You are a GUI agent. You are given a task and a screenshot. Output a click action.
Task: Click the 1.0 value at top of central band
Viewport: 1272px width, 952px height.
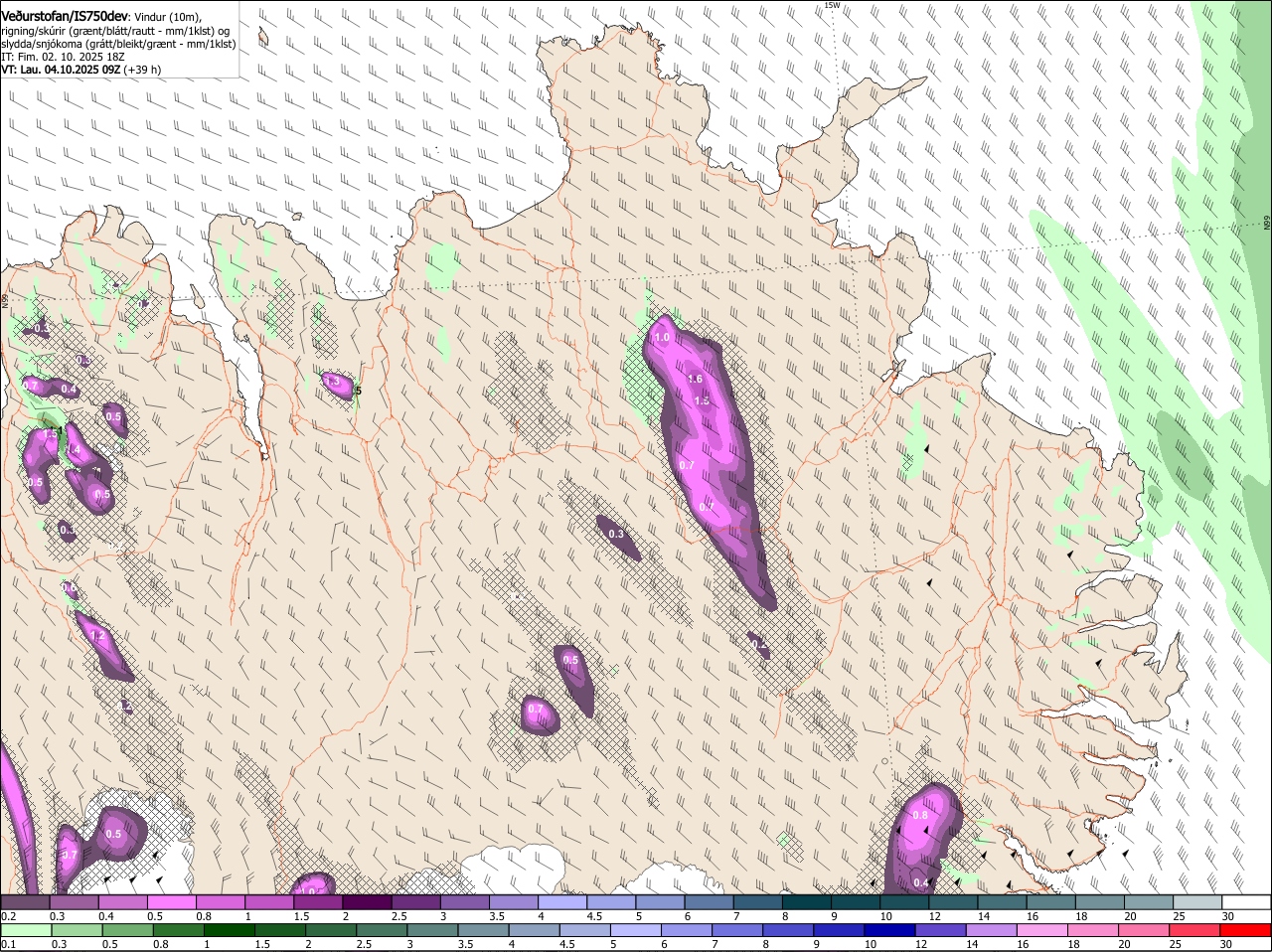click(x=662, y=338)
